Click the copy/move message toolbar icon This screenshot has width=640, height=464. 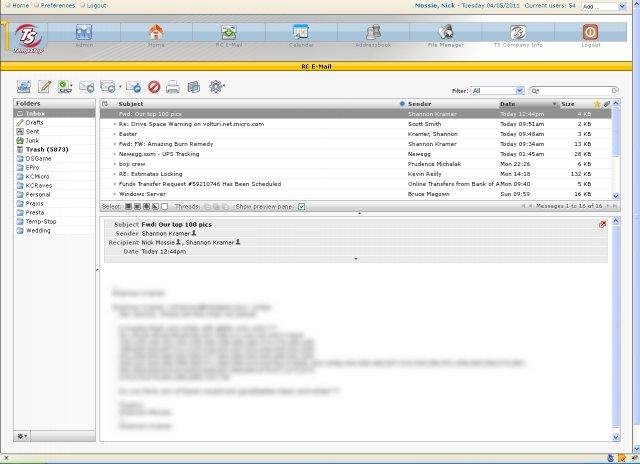[193, 87]
